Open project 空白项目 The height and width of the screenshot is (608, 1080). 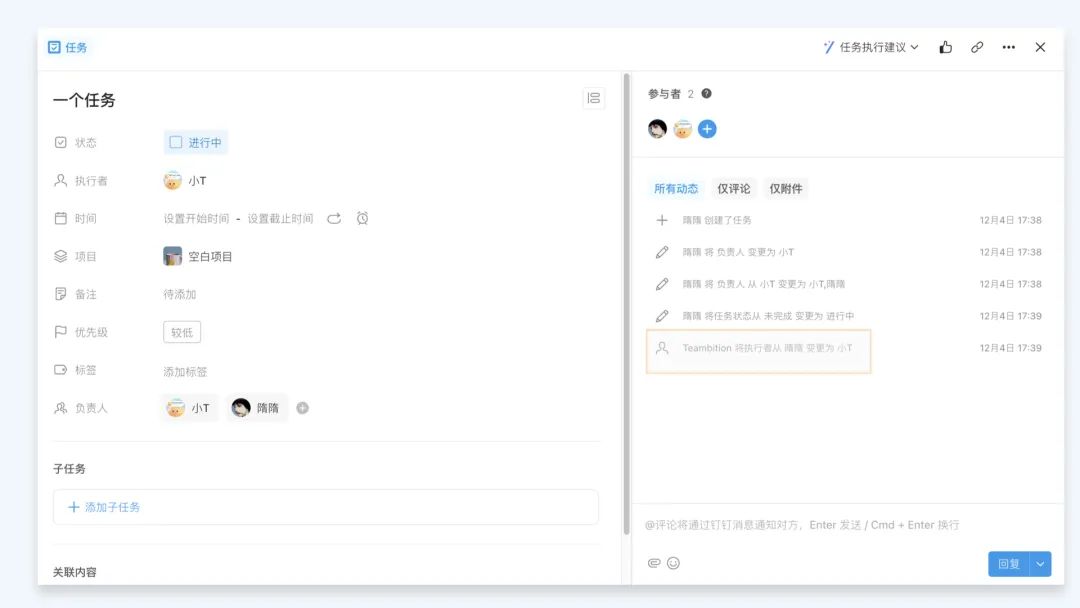[x=198, y=256]
